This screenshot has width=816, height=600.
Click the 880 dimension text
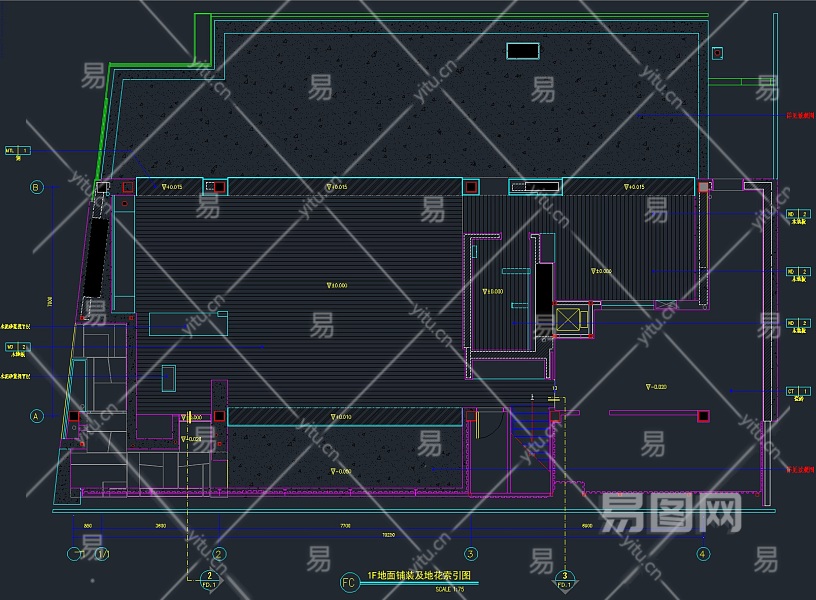pyautogui.click(x=88, y=526)
